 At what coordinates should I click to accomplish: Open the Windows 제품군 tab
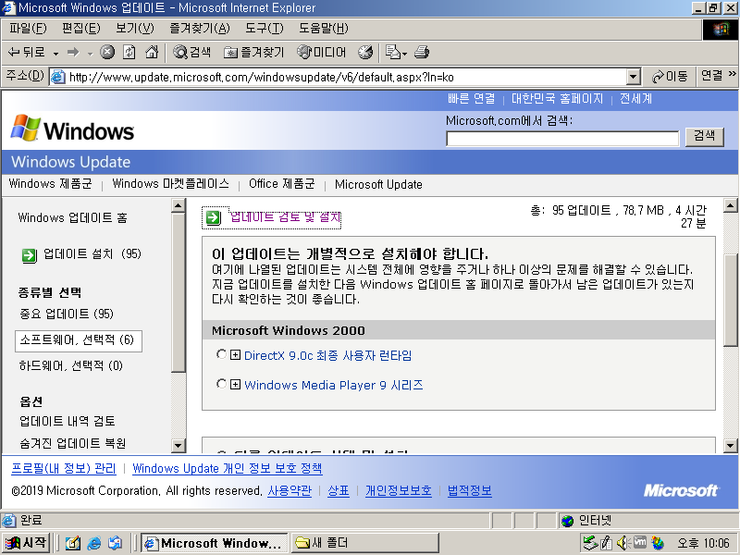[x=50, y=184]
